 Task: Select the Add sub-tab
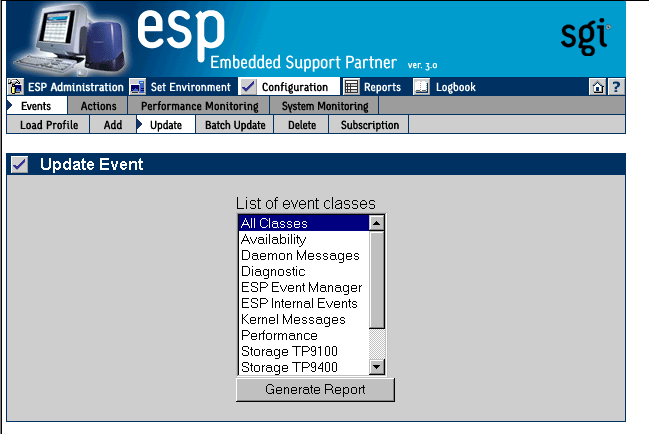point(113,125)
